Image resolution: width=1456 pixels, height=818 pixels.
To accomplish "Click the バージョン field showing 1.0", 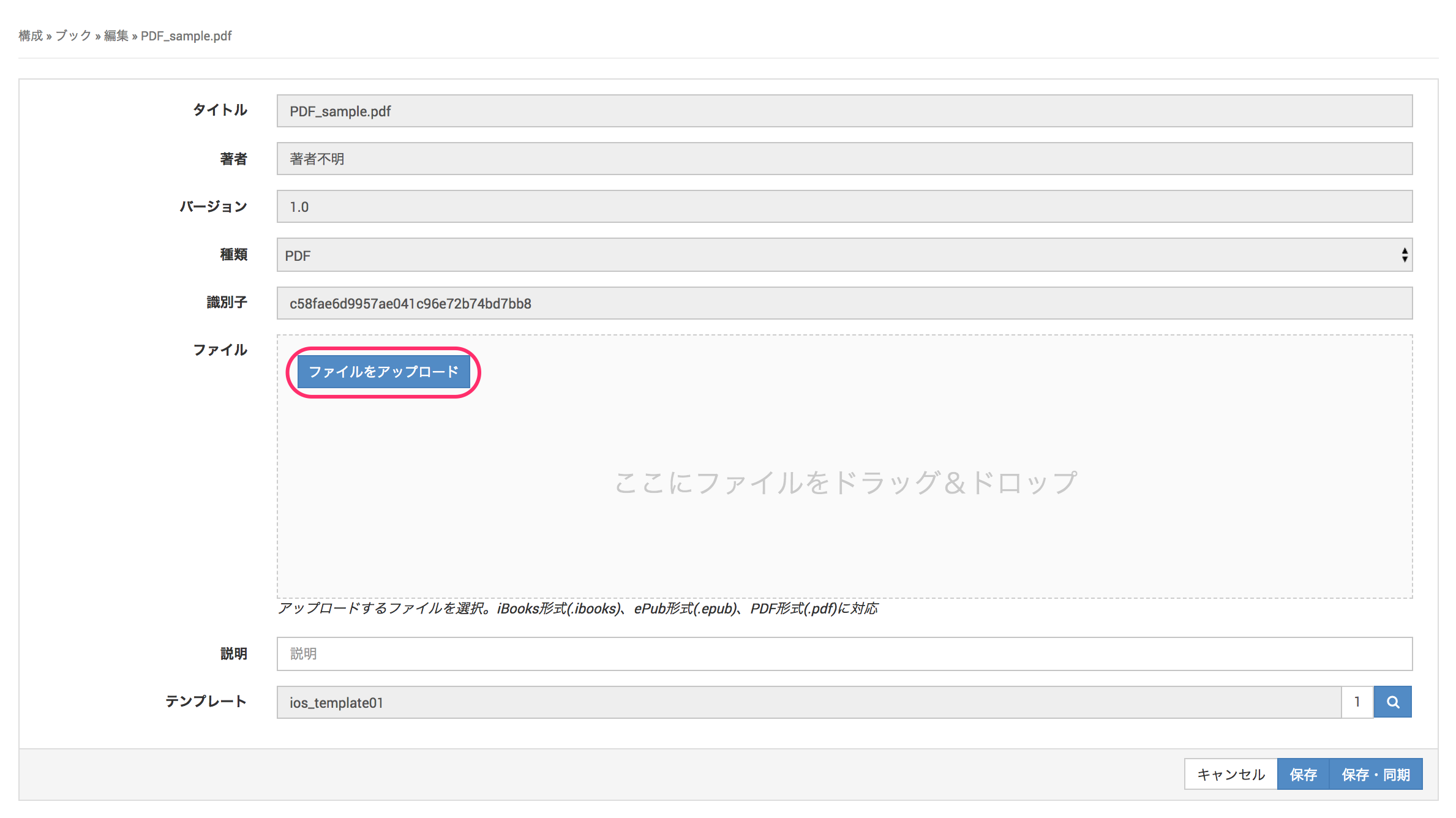I will click(844, 206).
